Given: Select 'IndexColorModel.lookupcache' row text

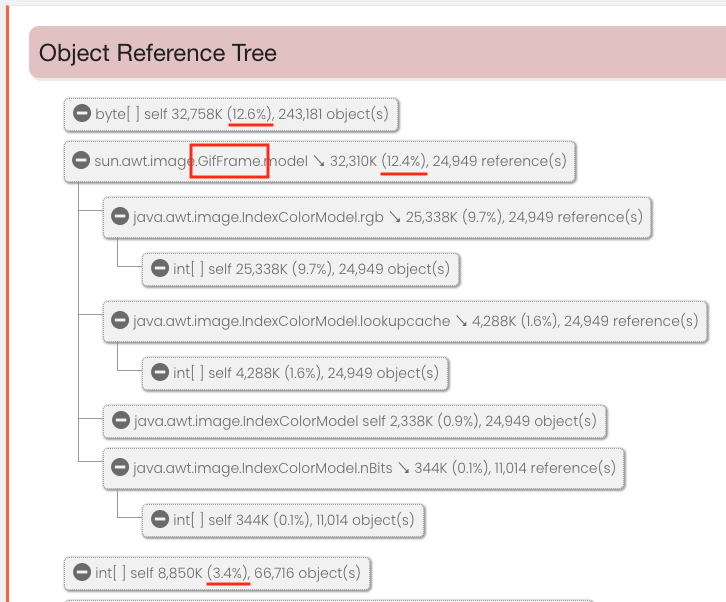Looking at the screenshot, I should coord(415,321).
